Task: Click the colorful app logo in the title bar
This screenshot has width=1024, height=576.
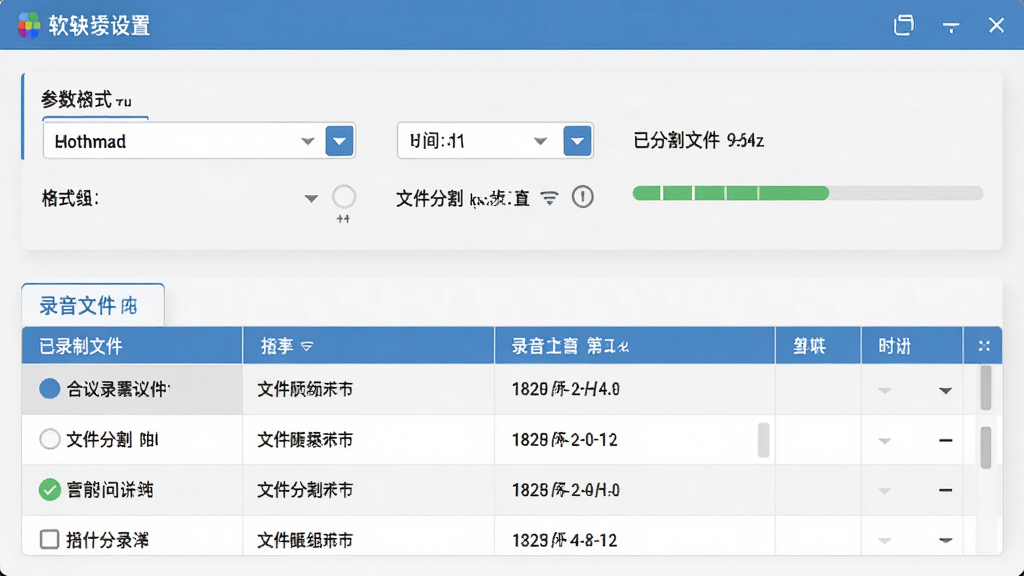Action: point(29,25)
